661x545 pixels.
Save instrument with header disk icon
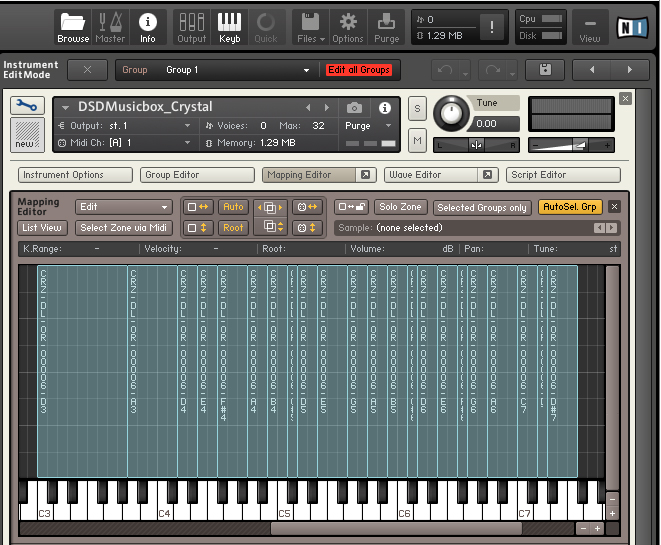545,70
